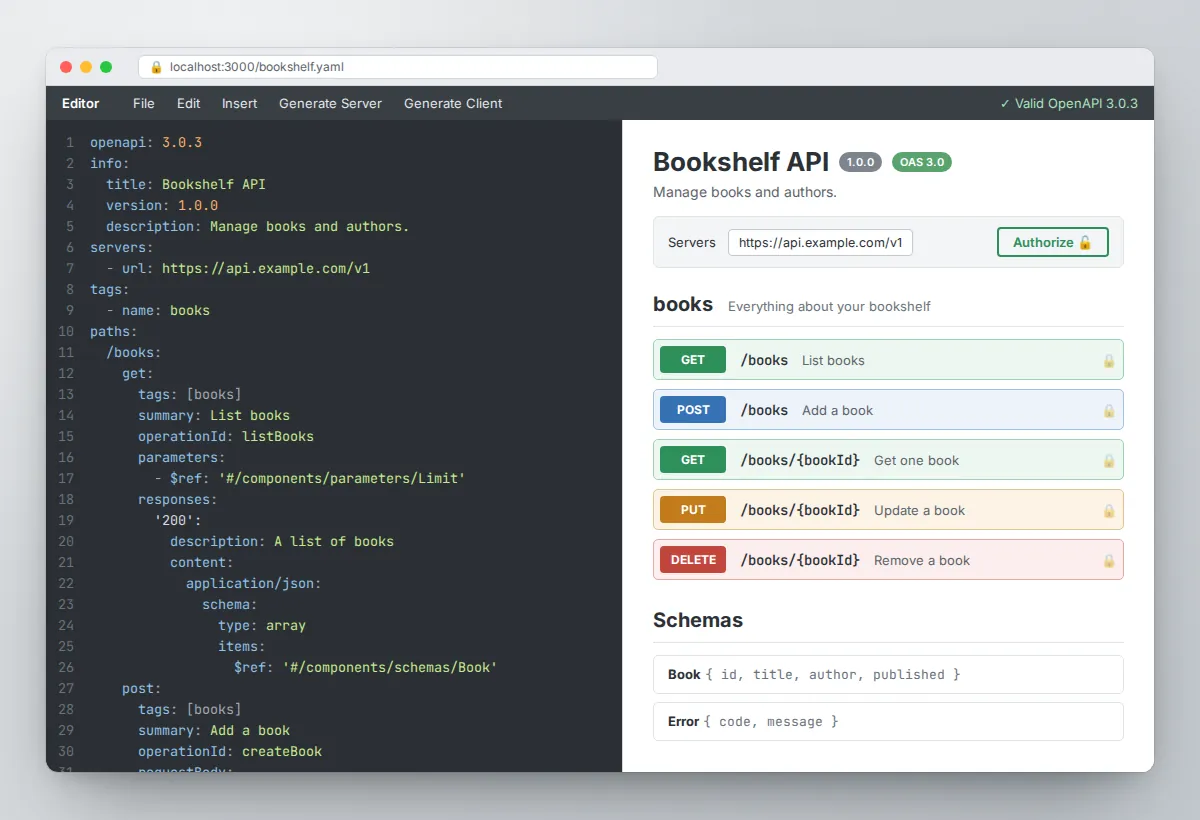1200x820 pixels.
Task: Click the Authorize button
Action: pos(1053,242)
